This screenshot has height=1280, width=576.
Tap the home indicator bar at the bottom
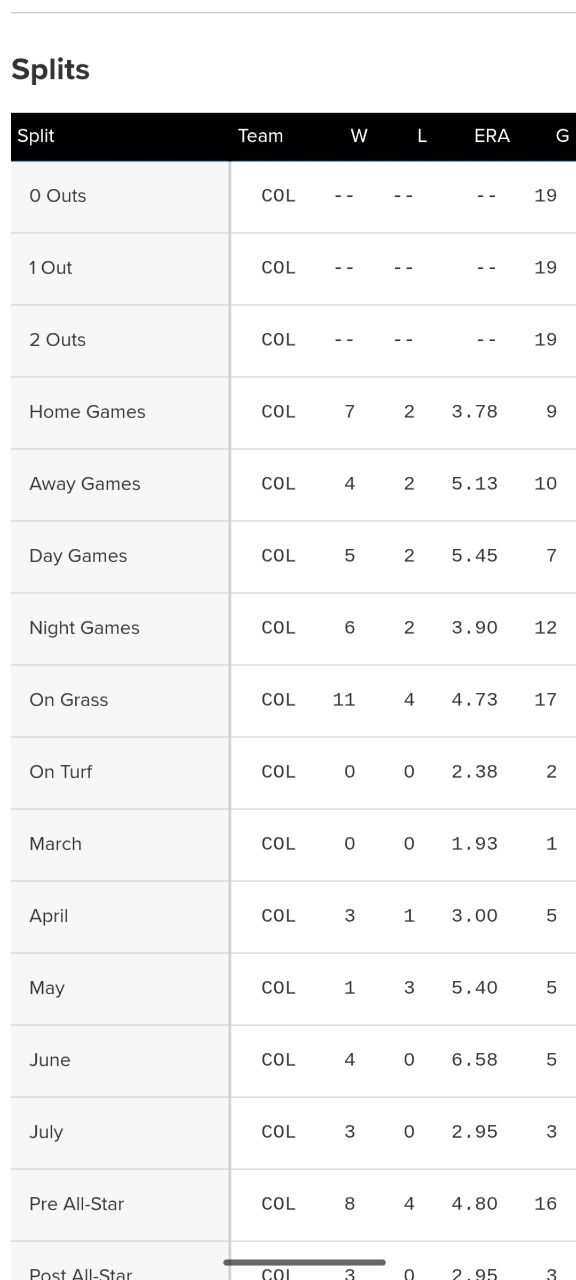point(304,1262)
